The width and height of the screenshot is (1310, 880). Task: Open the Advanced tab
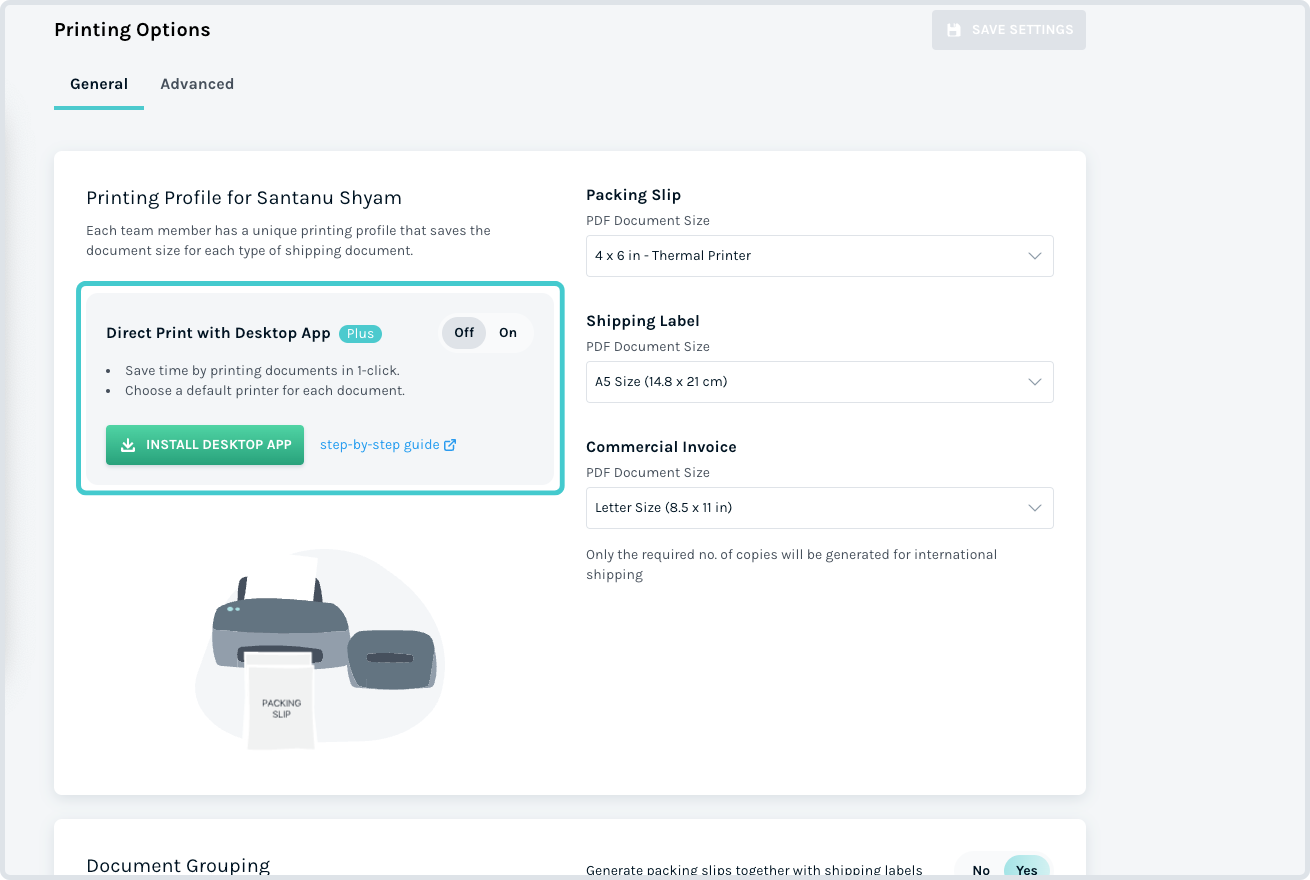point(197,84)
